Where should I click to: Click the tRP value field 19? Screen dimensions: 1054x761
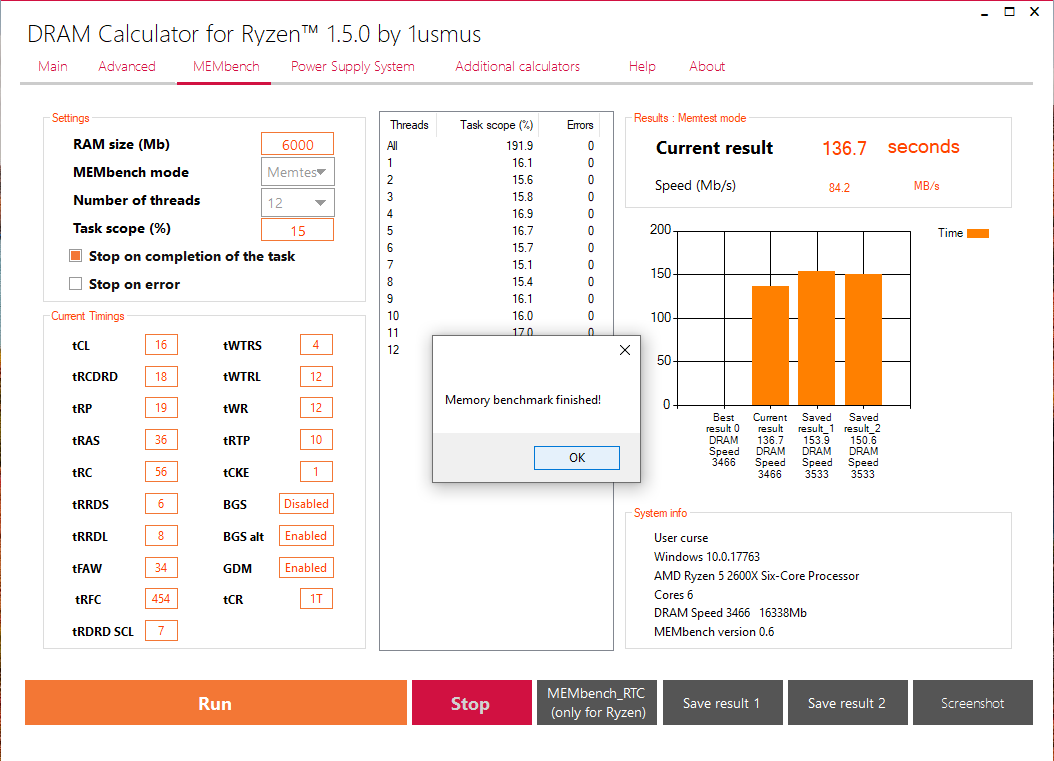(x=161, y=408)
